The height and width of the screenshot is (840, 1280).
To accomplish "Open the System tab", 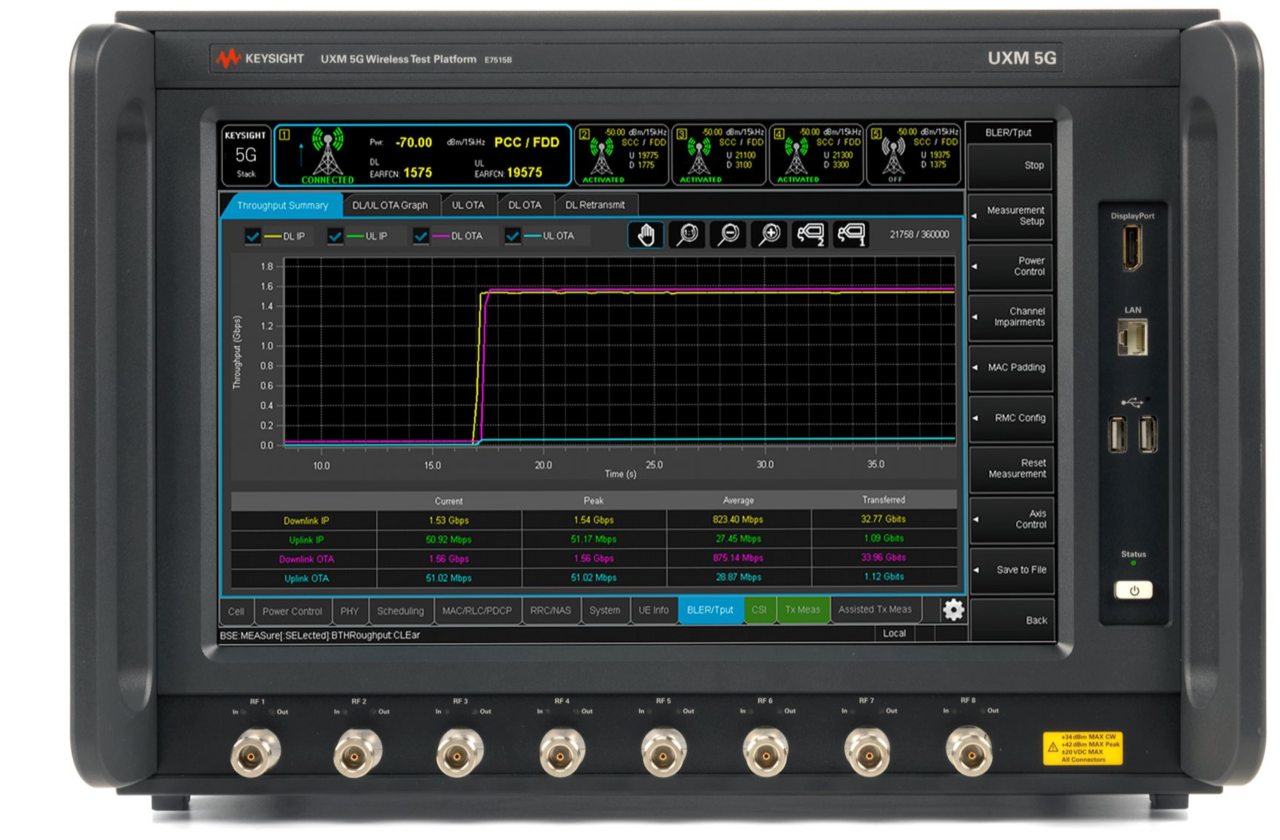I will pyautogui.click(x=605, y=610).
